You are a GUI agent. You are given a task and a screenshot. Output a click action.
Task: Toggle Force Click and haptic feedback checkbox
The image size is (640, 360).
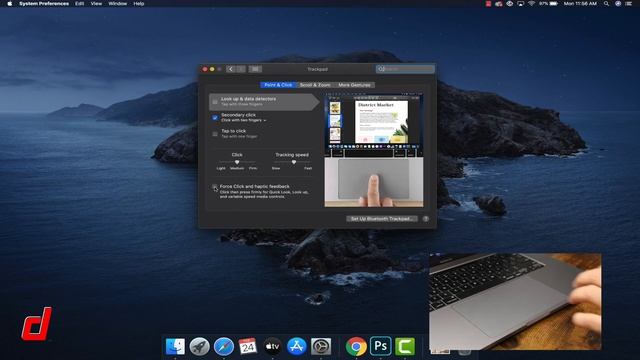(x=215, y=187)
